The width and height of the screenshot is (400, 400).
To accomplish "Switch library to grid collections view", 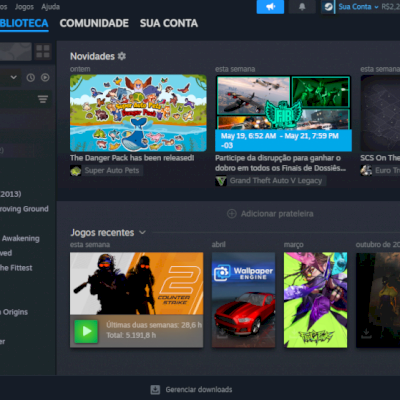I will 43,51.
